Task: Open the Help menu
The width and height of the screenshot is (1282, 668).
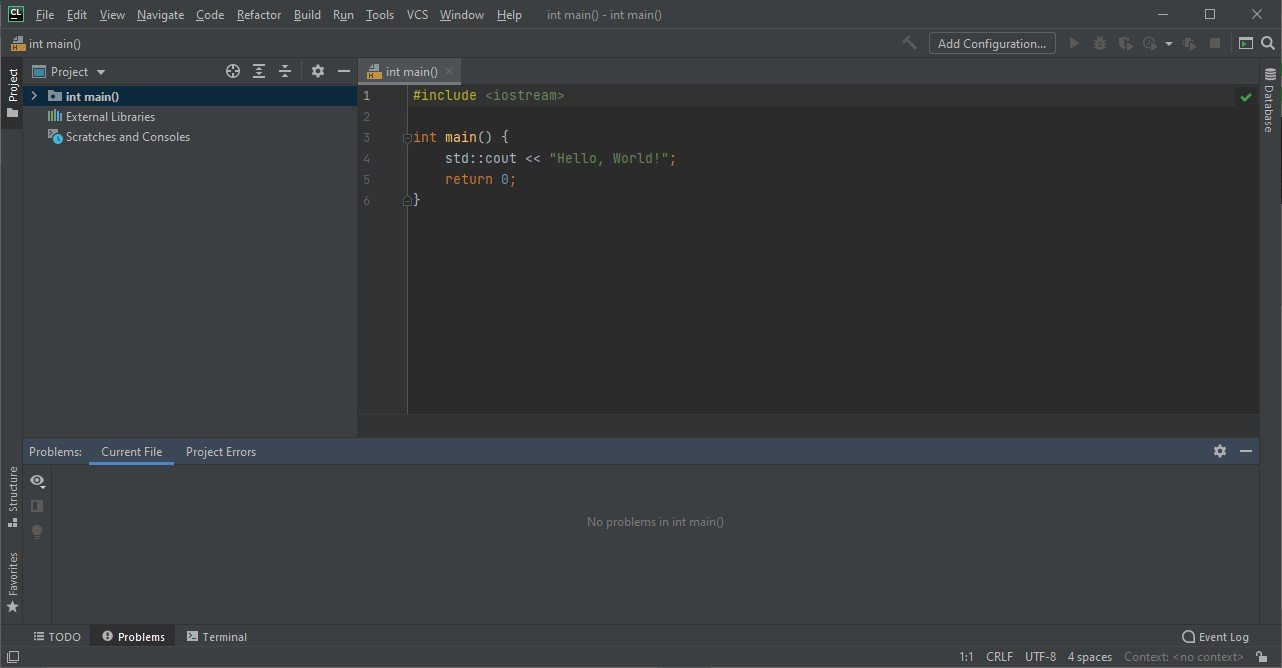Action: [509, 15]
